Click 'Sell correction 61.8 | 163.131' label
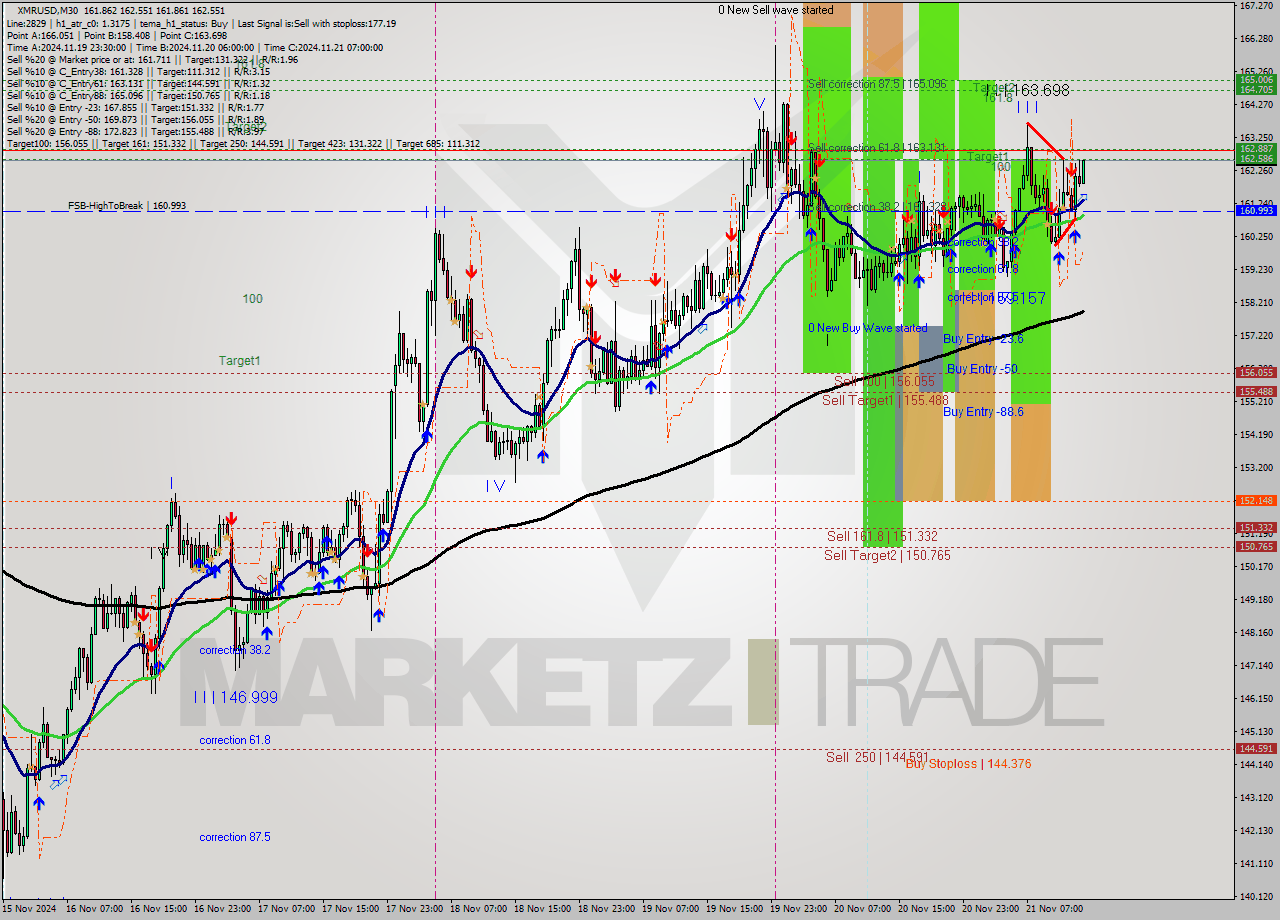The image size is (1280, 920). pyautogui.click(x=877, y=148)
